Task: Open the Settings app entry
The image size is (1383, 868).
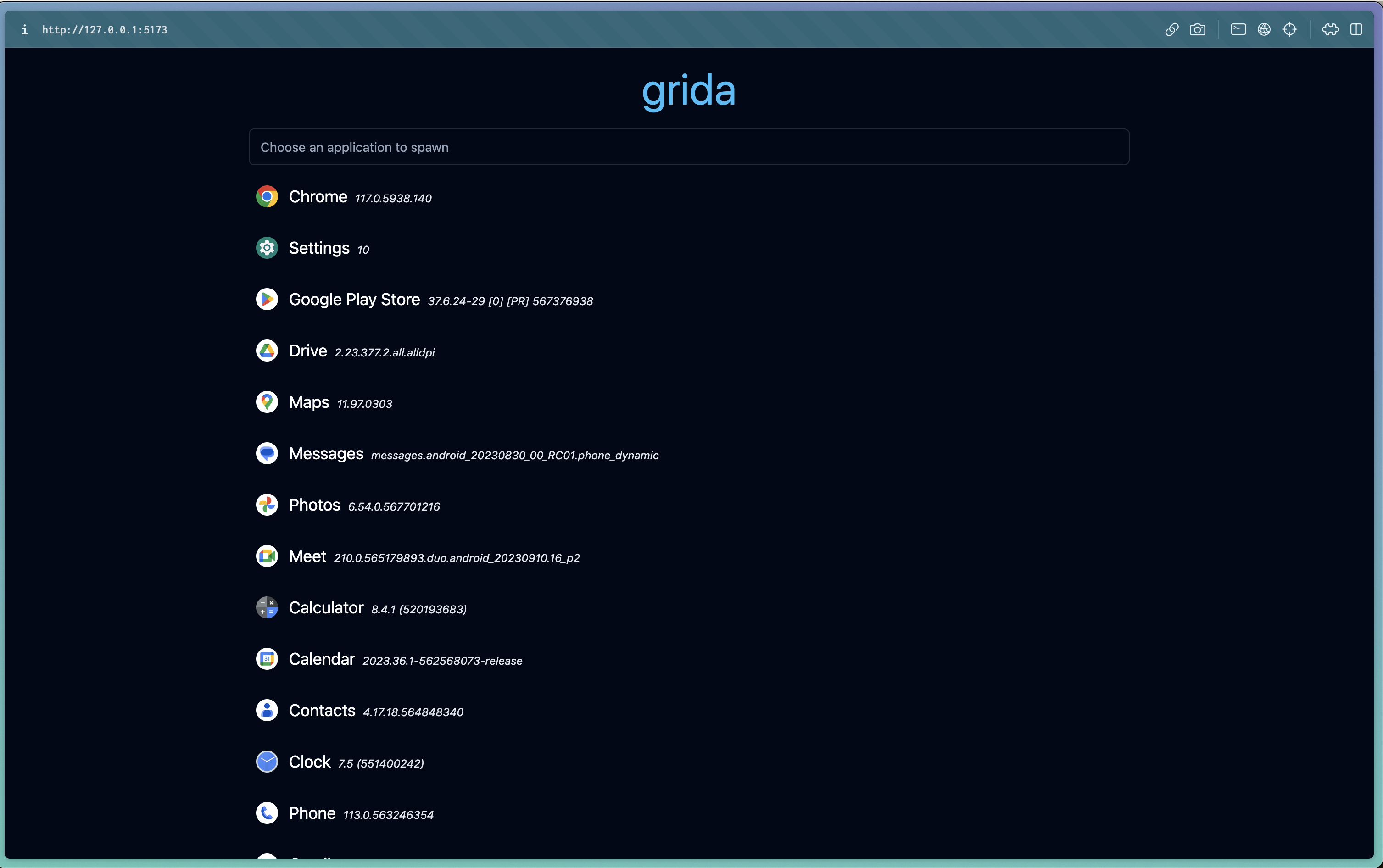Action: [318, 248]
